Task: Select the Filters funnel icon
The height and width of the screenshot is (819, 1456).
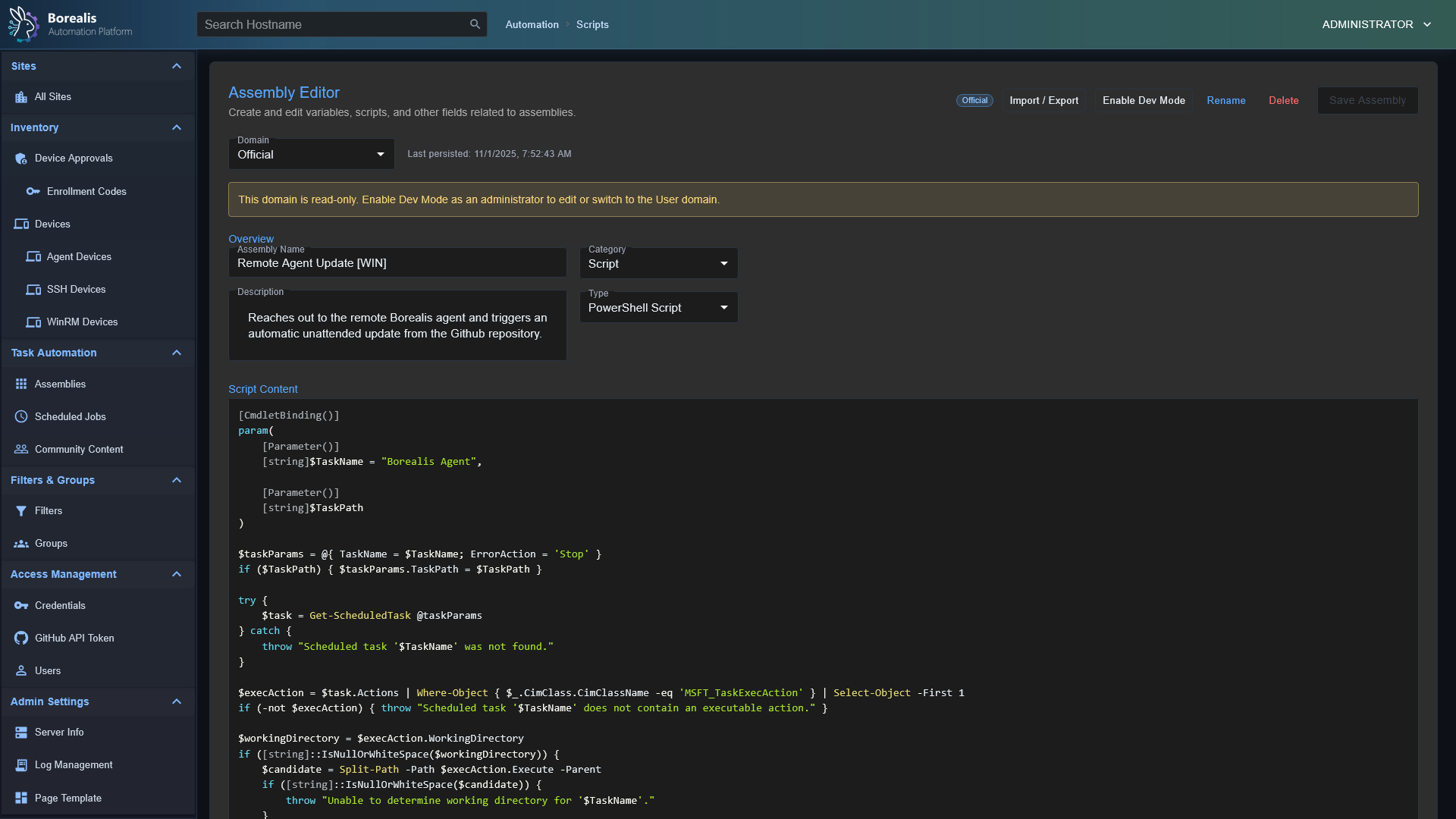Action: tap(21, 510)
